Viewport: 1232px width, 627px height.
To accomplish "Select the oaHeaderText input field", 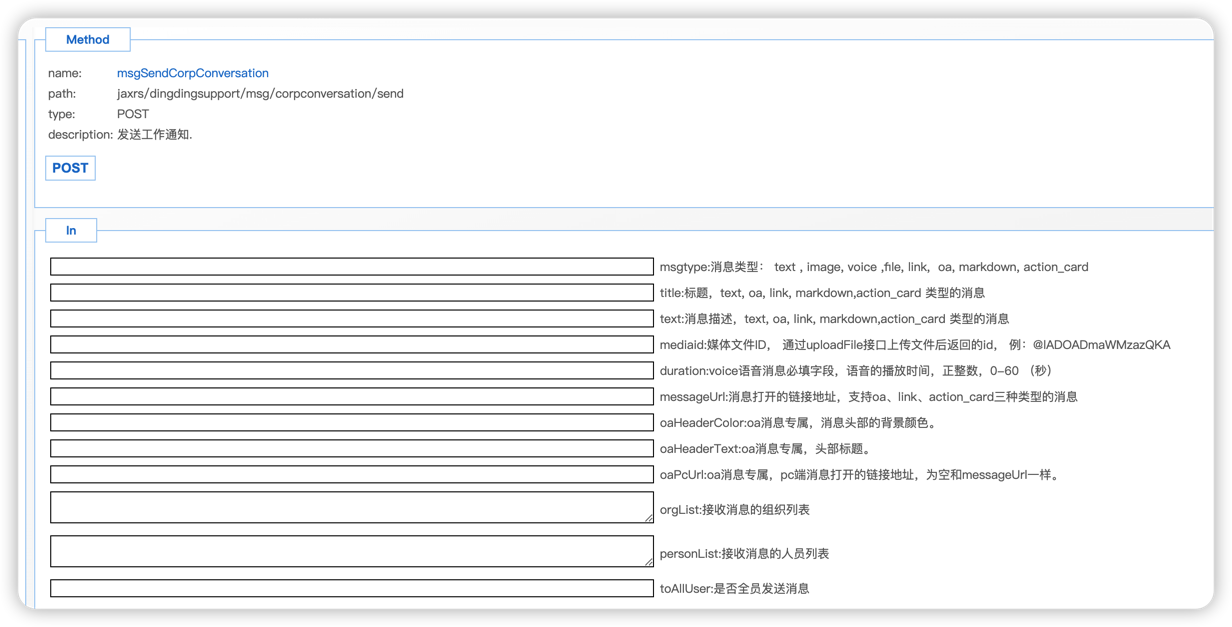I will point(351,449).
